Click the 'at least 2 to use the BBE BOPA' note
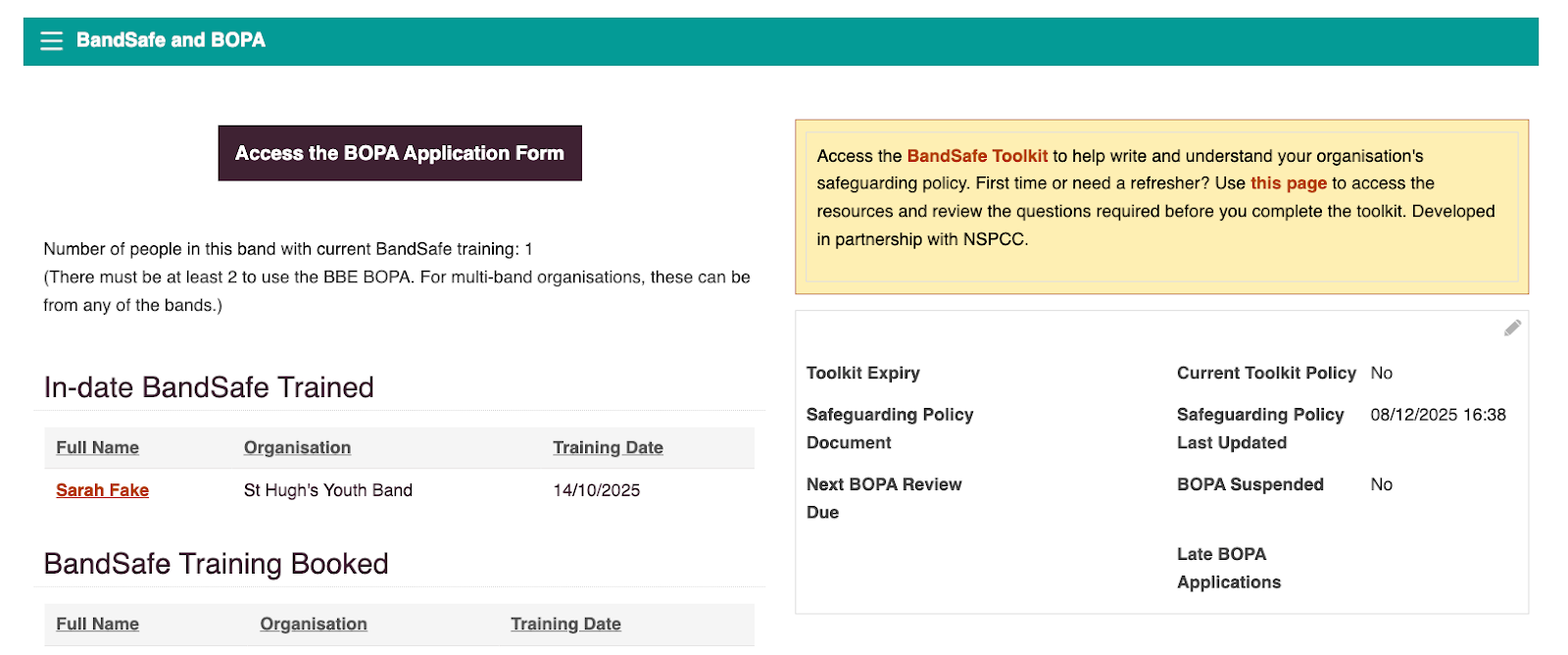This screenshot has width=1568, height=655. pyautogui.click(x=397, y=291)
